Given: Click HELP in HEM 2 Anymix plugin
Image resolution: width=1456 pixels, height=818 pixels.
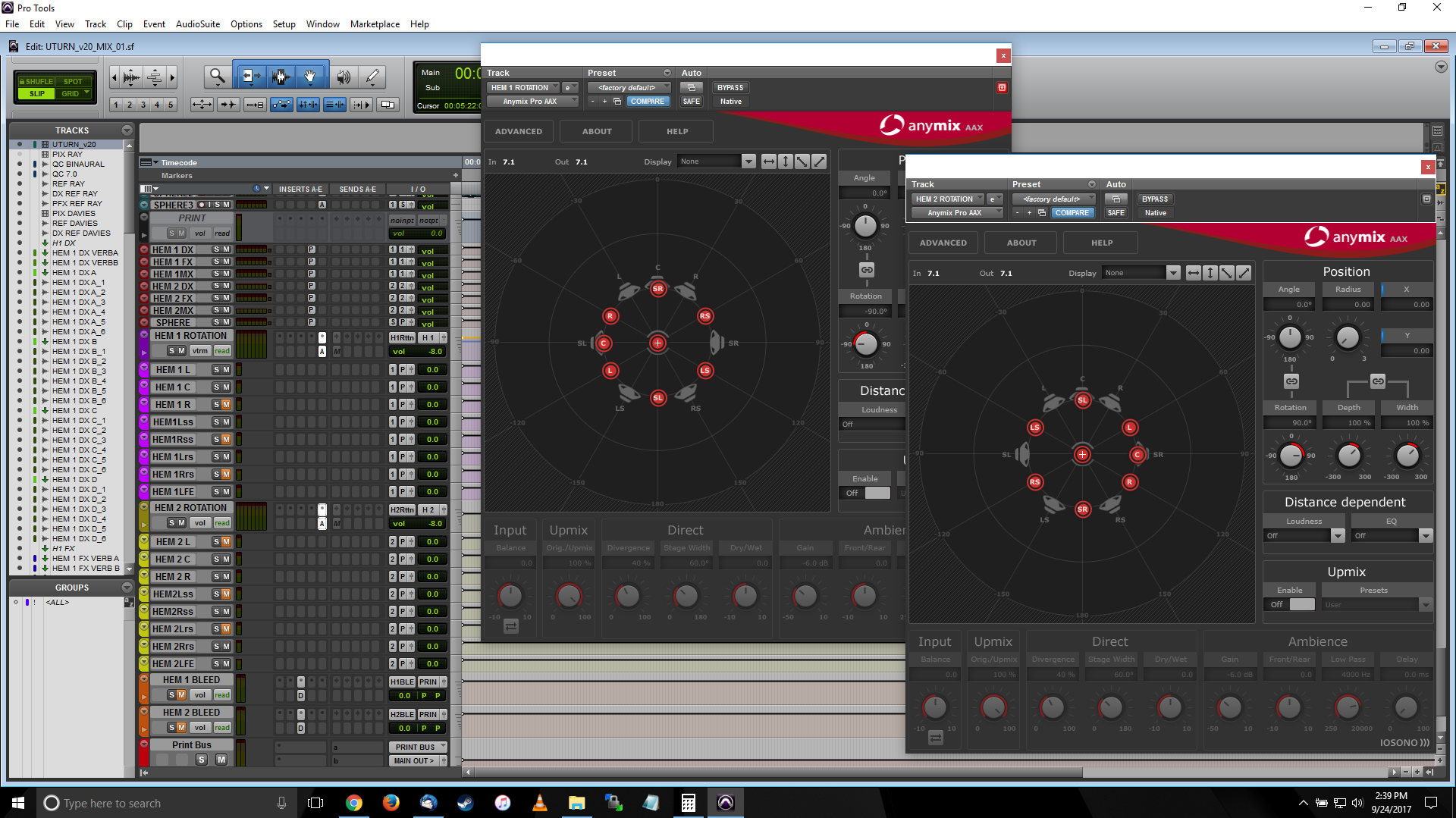Looking at the screenshot, I should 1101,243.
